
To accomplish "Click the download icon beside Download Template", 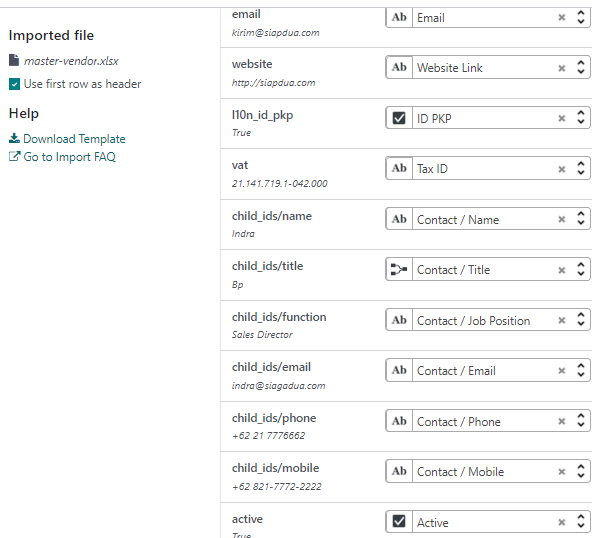I will [x=14, y=138].
